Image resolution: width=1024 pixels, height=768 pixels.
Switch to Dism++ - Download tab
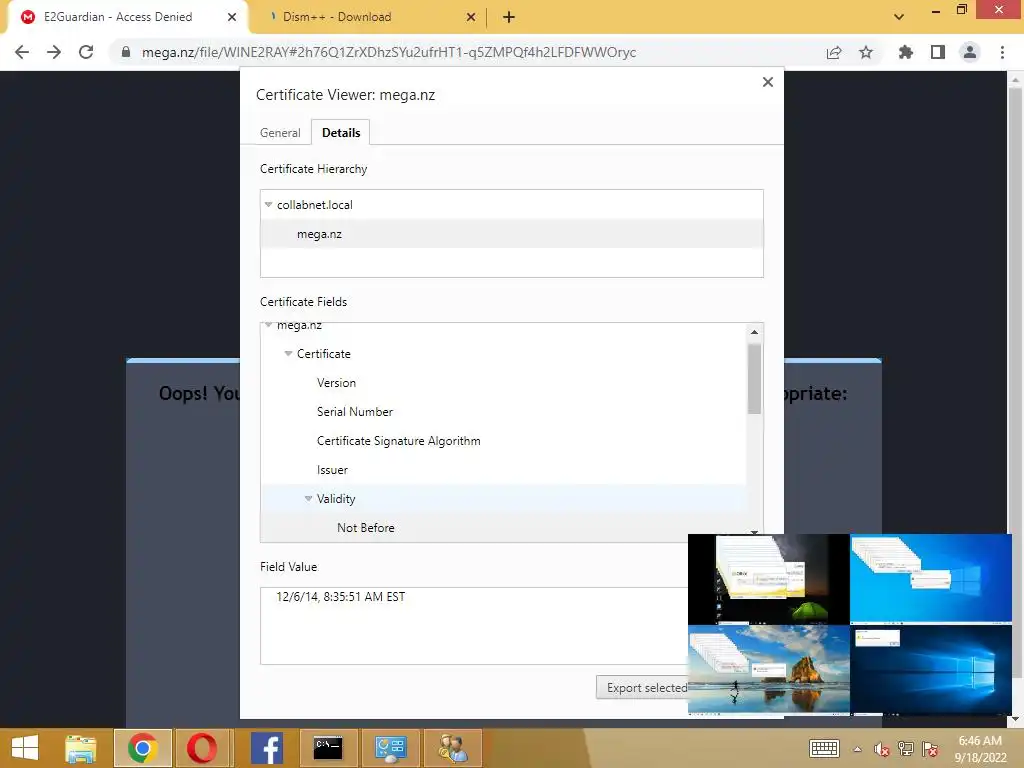point(337,17)
